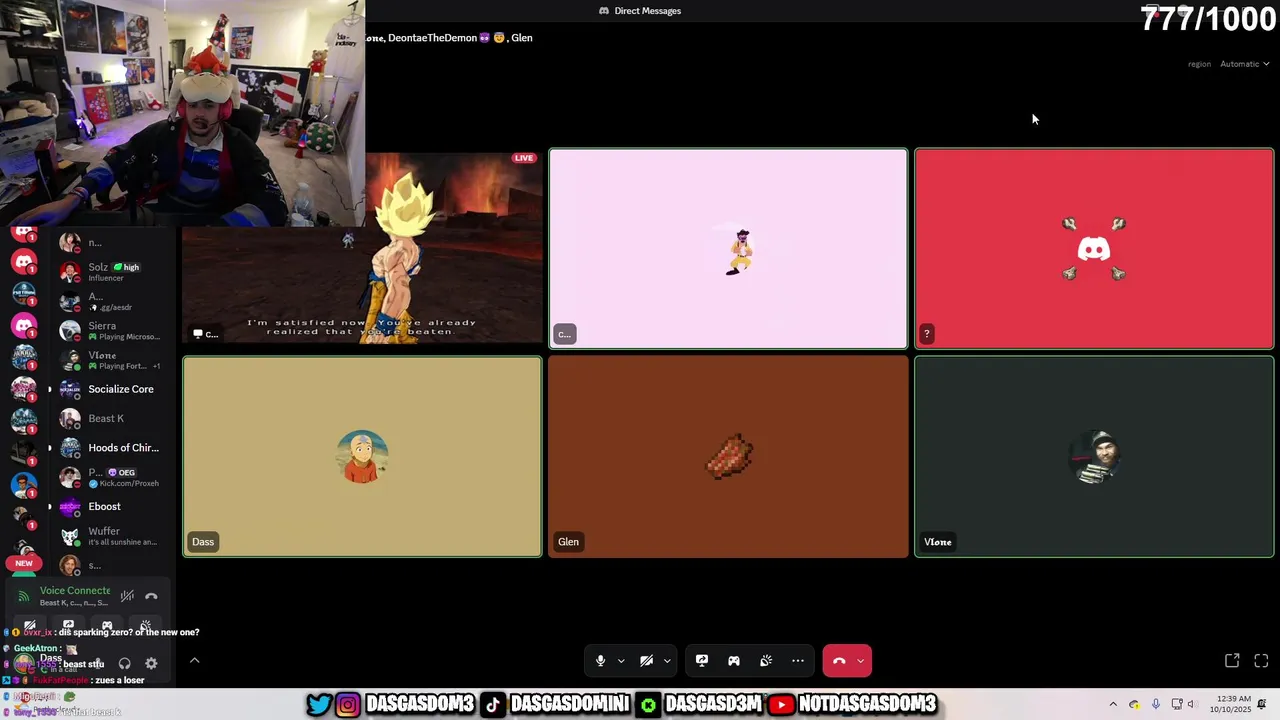Viewport: 1280px width, 720px height.
Task: Open the LIVE stream tile
Action: [x=362, y=248]
